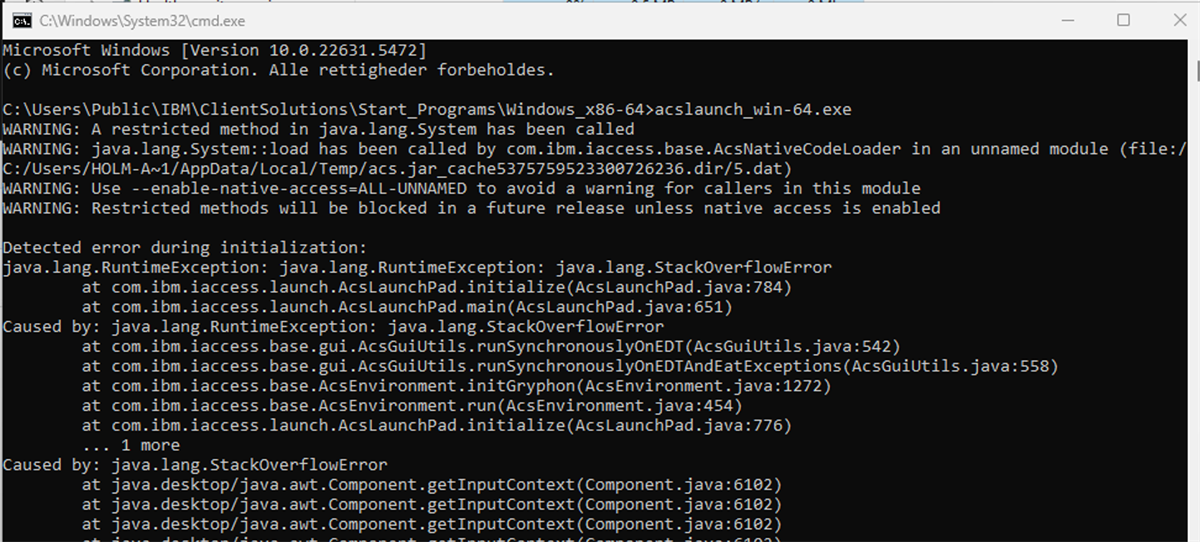Click AcsGuiUtils.java:542 in the stack trace
1200x542 pixels.
coord(792,346)
